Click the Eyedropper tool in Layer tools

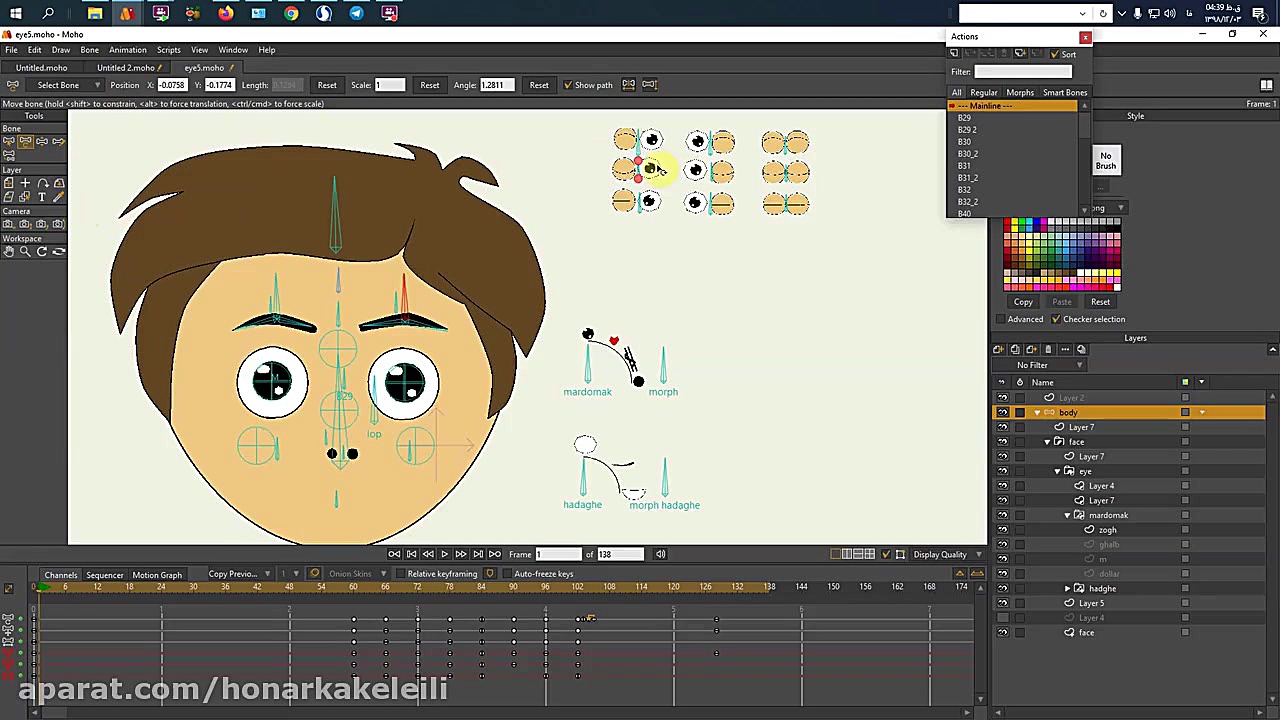pyautogui.click(x=59, y=197)
